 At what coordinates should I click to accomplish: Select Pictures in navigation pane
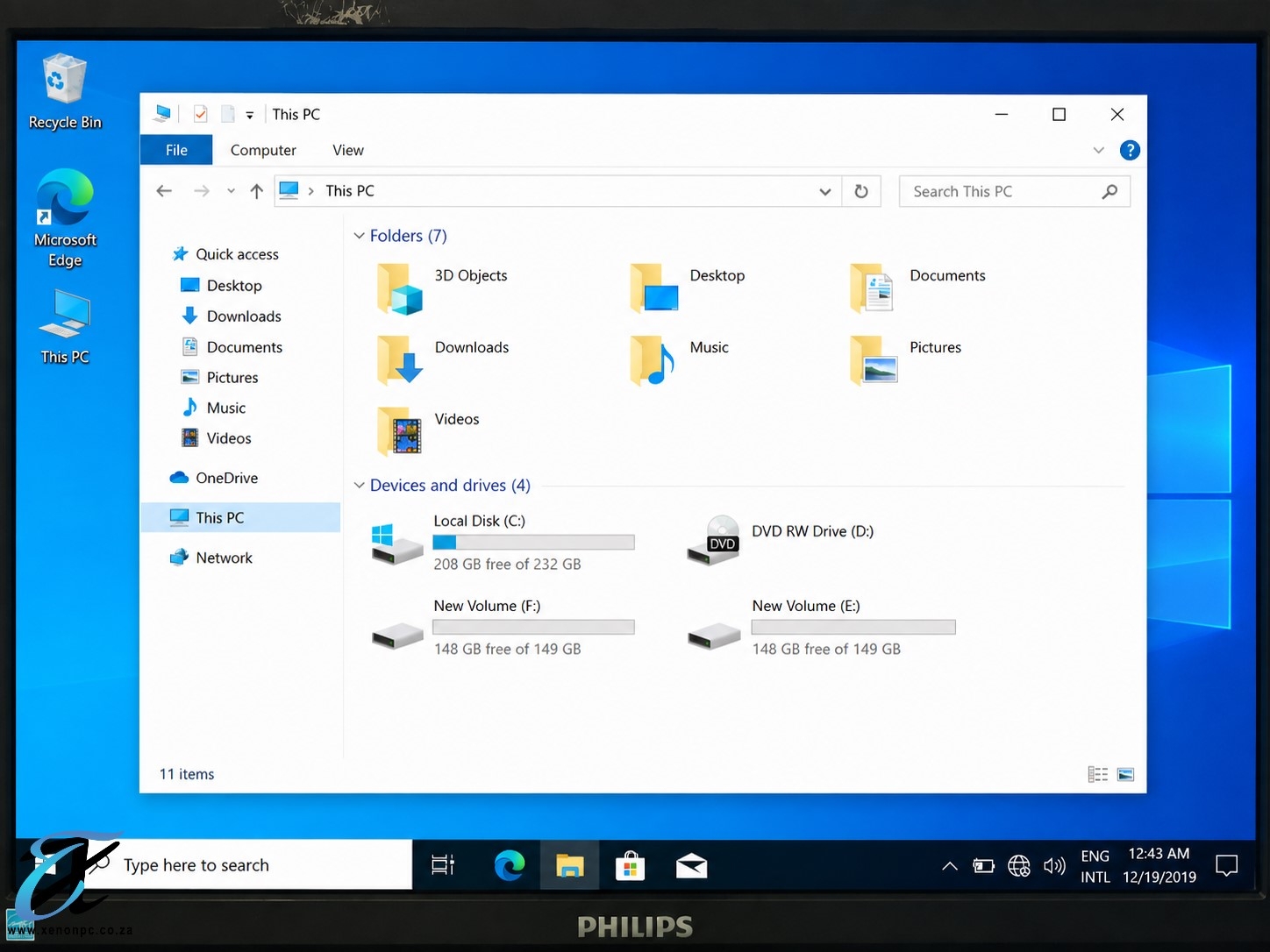[x=219, y=378]
